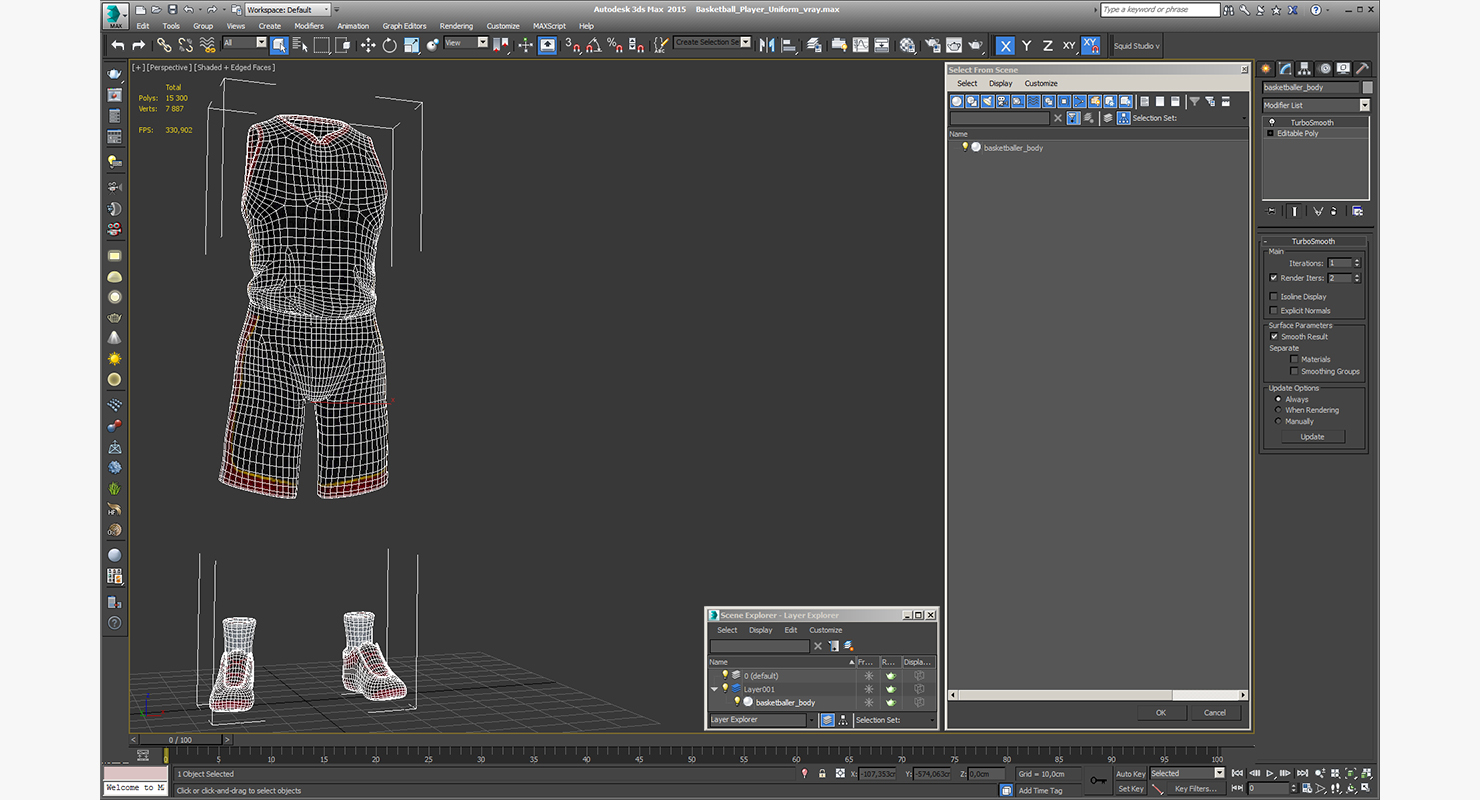Collapse the TurboSmooth rollout header
1480x800 pixels.
1313,241
